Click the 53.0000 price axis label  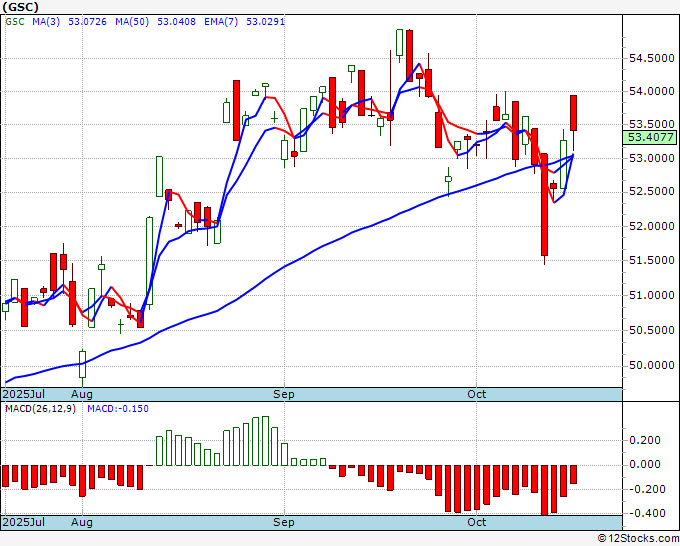pyautogui.click(x=651, y=158)
